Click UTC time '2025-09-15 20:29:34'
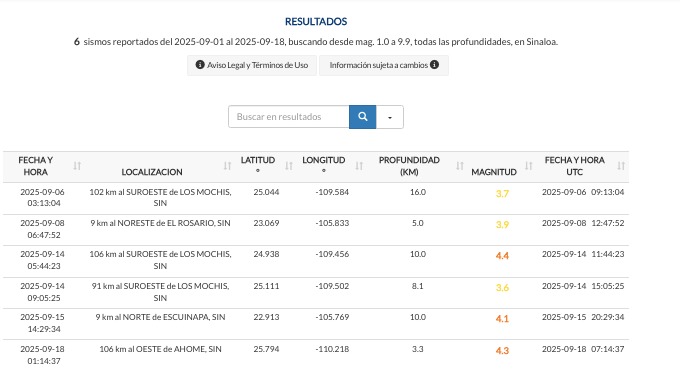Screen dimensions: 680x384 (583, 317)
